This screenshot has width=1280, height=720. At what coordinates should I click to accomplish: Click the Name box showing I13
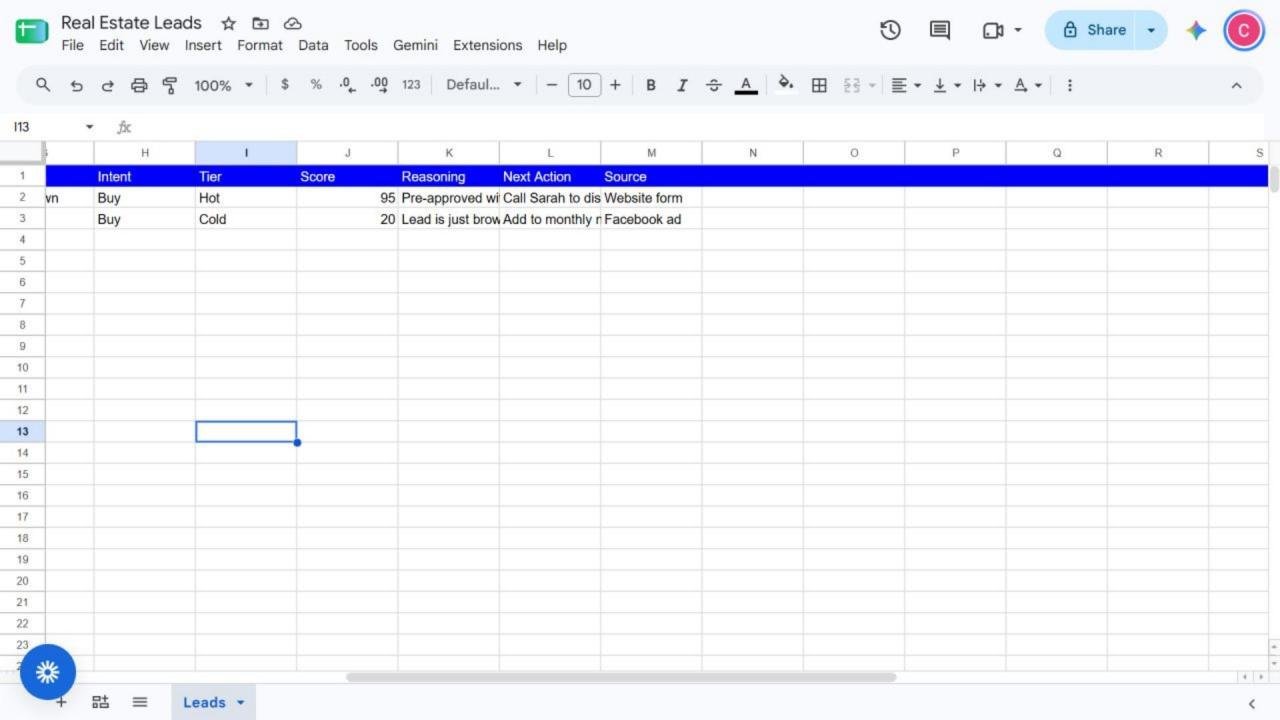43,127
